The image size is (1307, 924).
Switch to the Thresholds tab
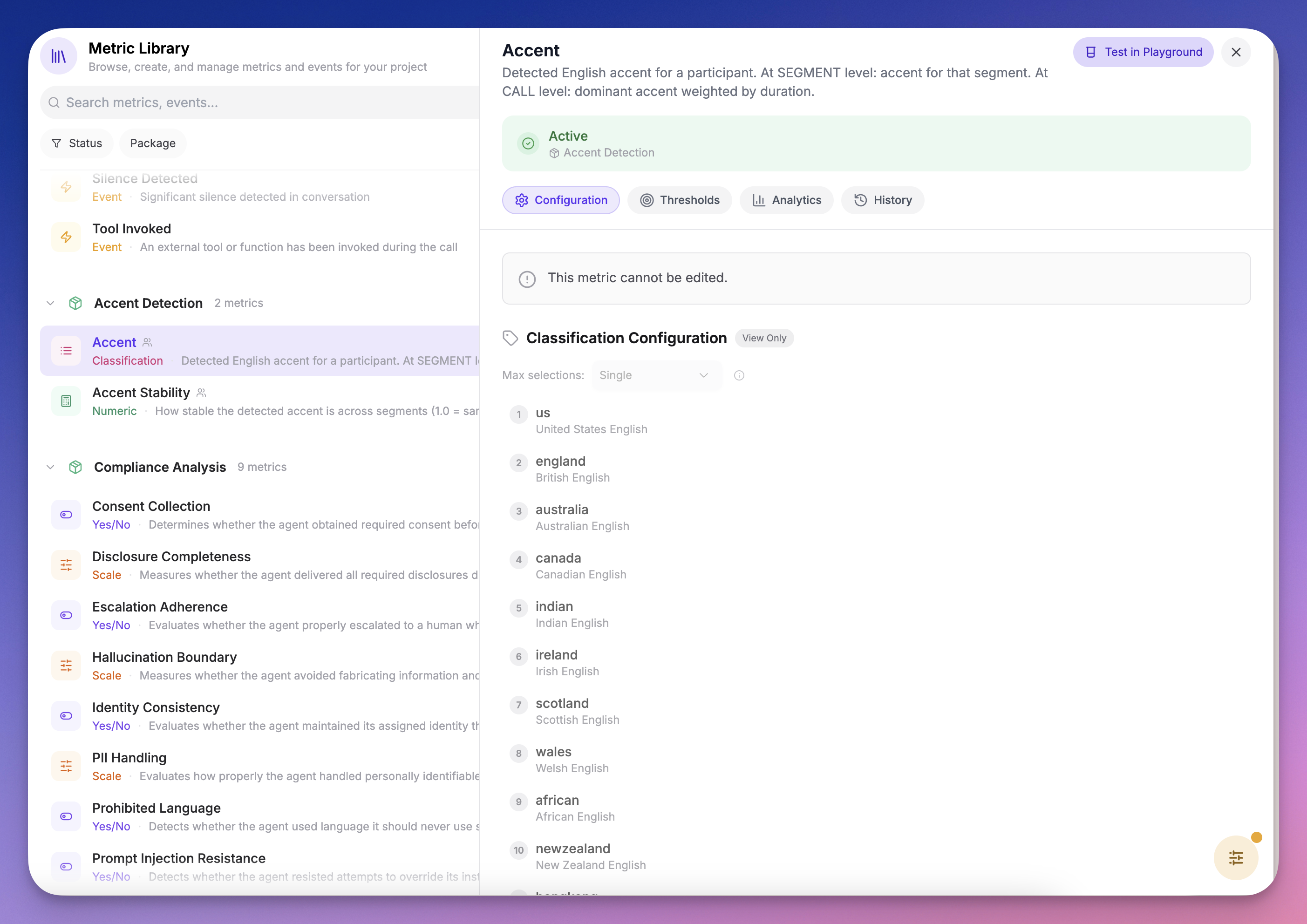tap(680, 200)
